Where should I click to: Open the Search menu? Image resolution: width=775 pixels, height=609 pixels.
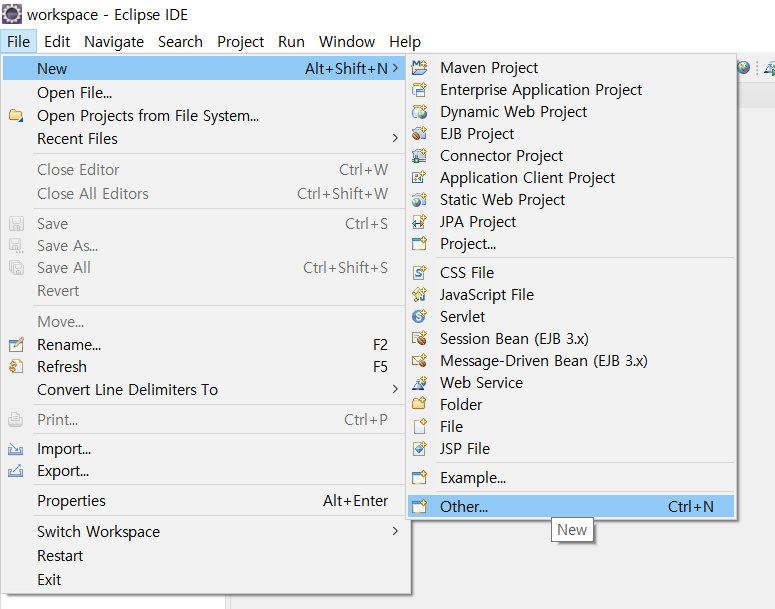tap(180, 42)
